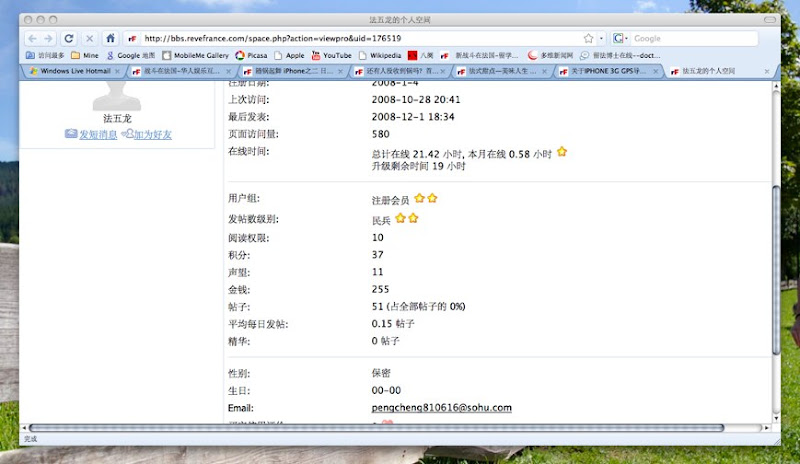Viewport: 800px width, 464px height.
Task: Click the scroll right arrow at bottom
Action: tap(766, 428)
